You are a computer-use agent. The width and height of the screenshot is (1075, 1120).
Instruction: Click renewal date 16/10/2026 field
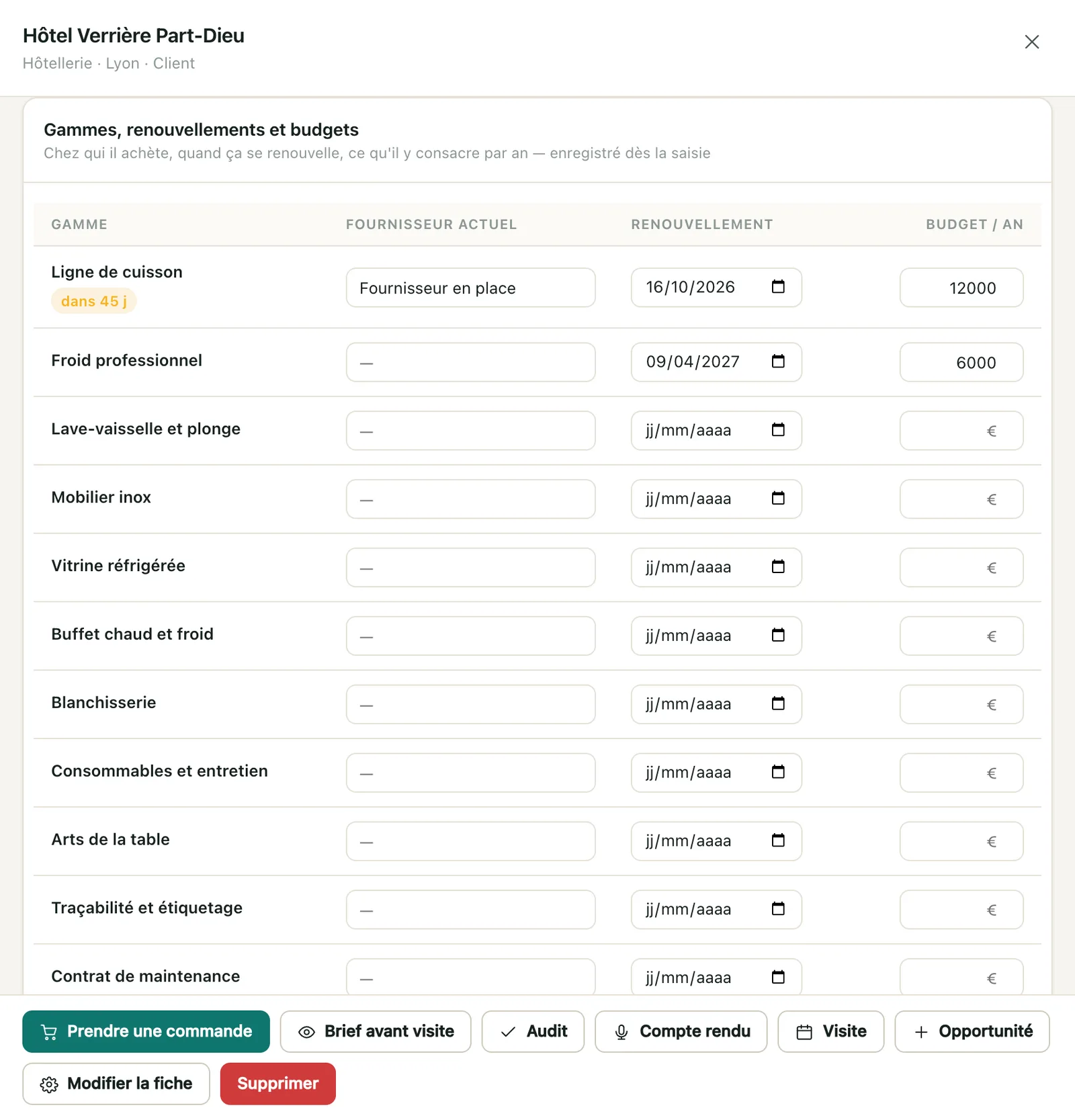coord(716,288)
